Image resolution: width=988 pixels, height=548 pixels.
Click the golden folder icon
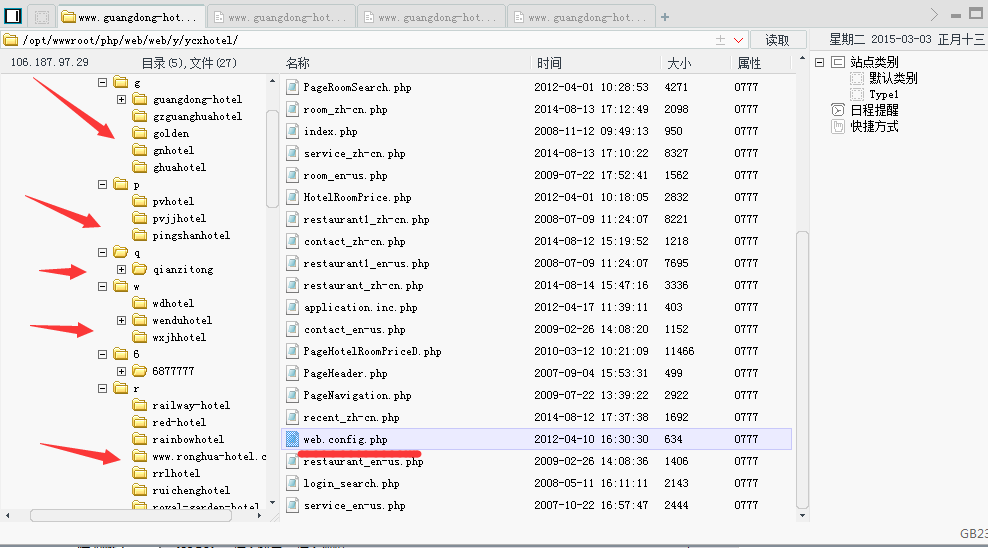coord(140,133)
